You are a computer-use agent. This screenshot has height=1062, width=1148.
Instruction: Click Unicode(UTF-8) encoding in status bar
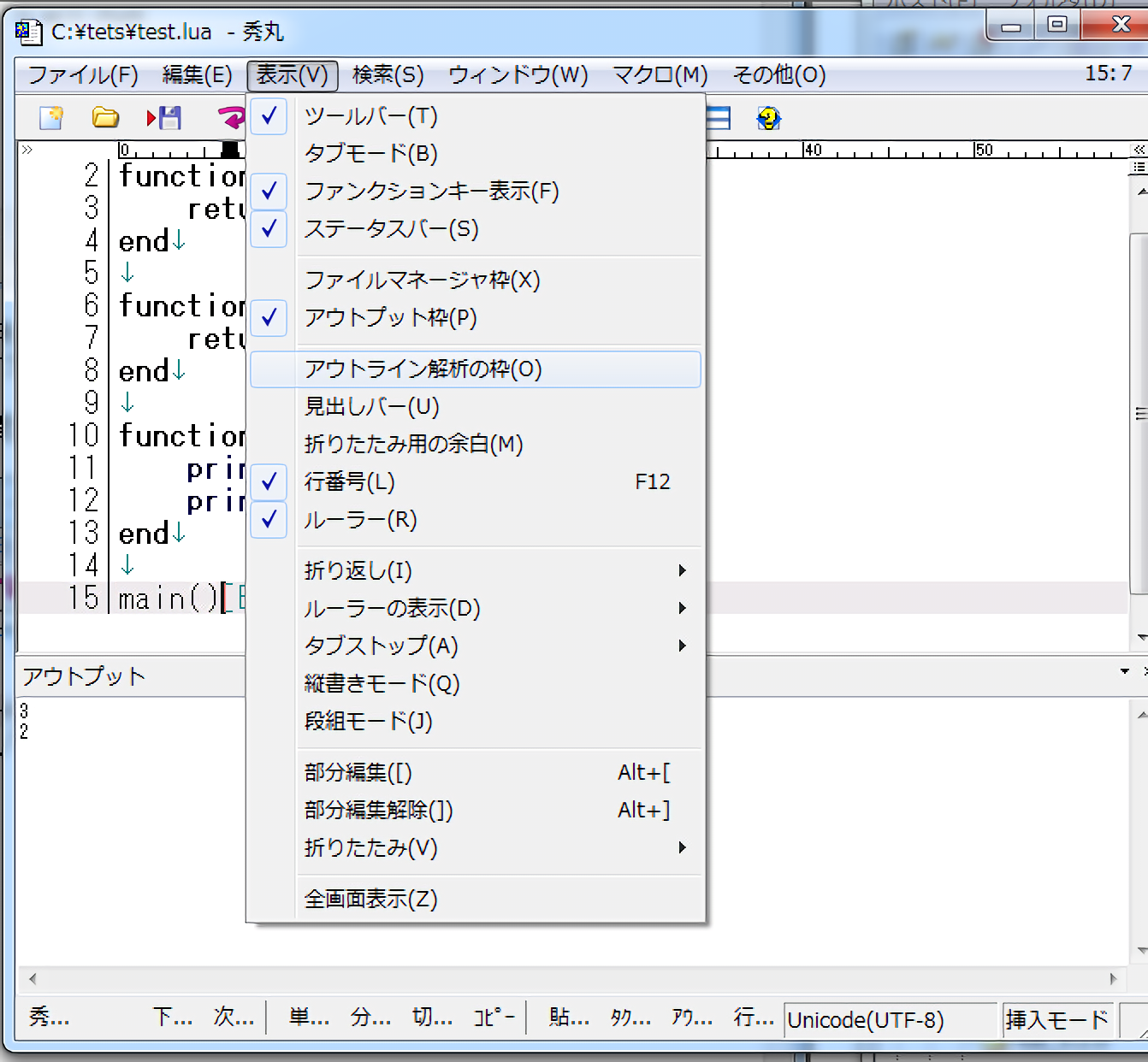click(866, 1020)
